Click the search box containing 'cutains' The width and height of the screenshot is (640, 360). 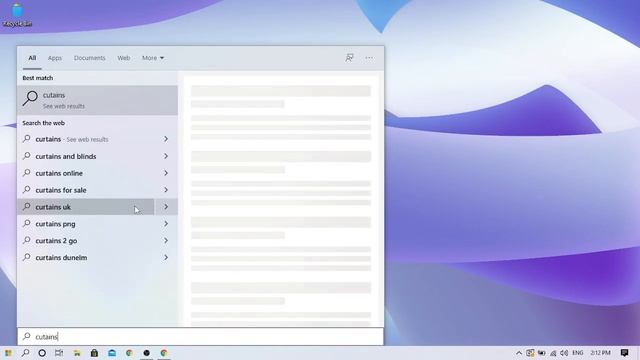200,337
